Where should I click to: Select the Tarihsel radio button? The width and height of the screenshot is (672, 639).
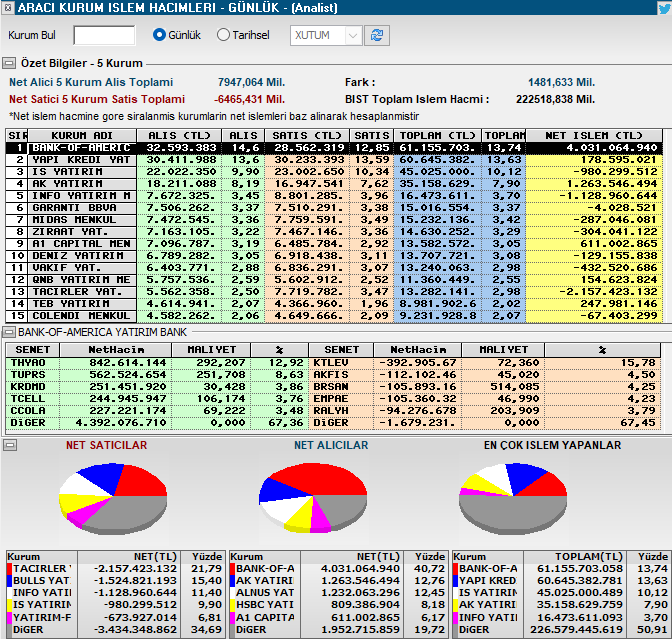pyautogui.click(x=223, y=35)
